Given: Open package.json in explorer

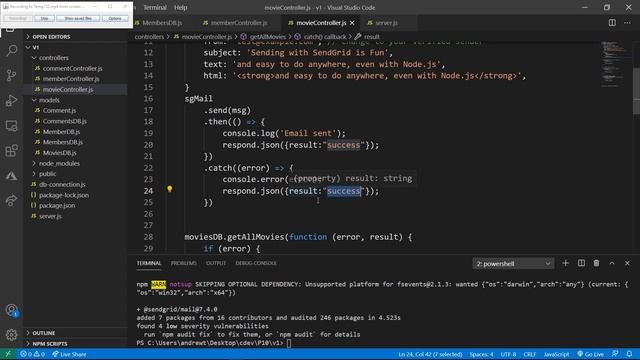Looking at the screenshot, I should click(x=57, y=205).
